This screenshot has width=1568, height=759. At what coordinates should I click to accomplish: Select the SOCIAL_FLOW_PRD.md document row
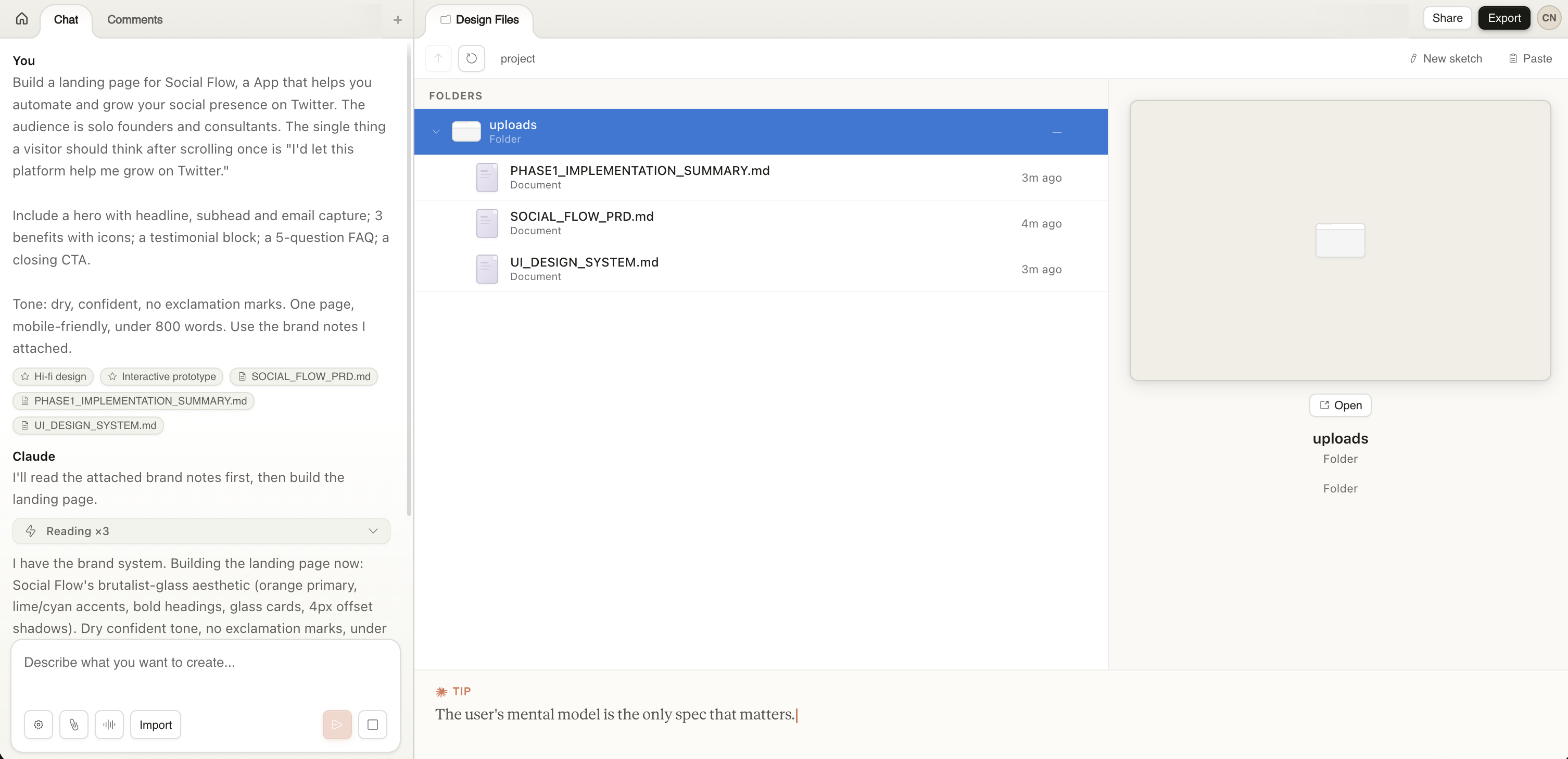(x=761, y=223)
